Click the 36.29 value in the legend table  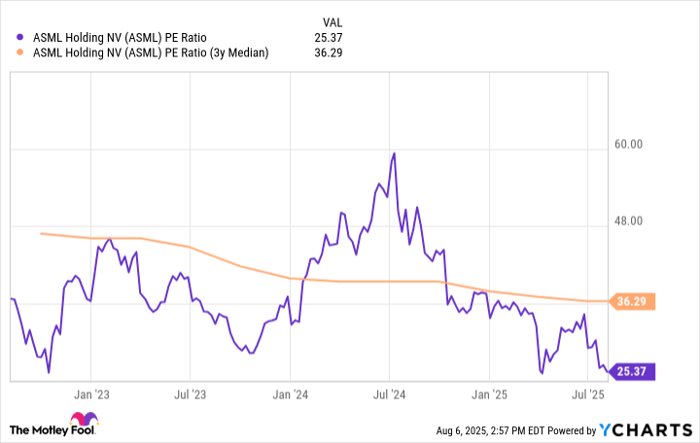[328, 53]
